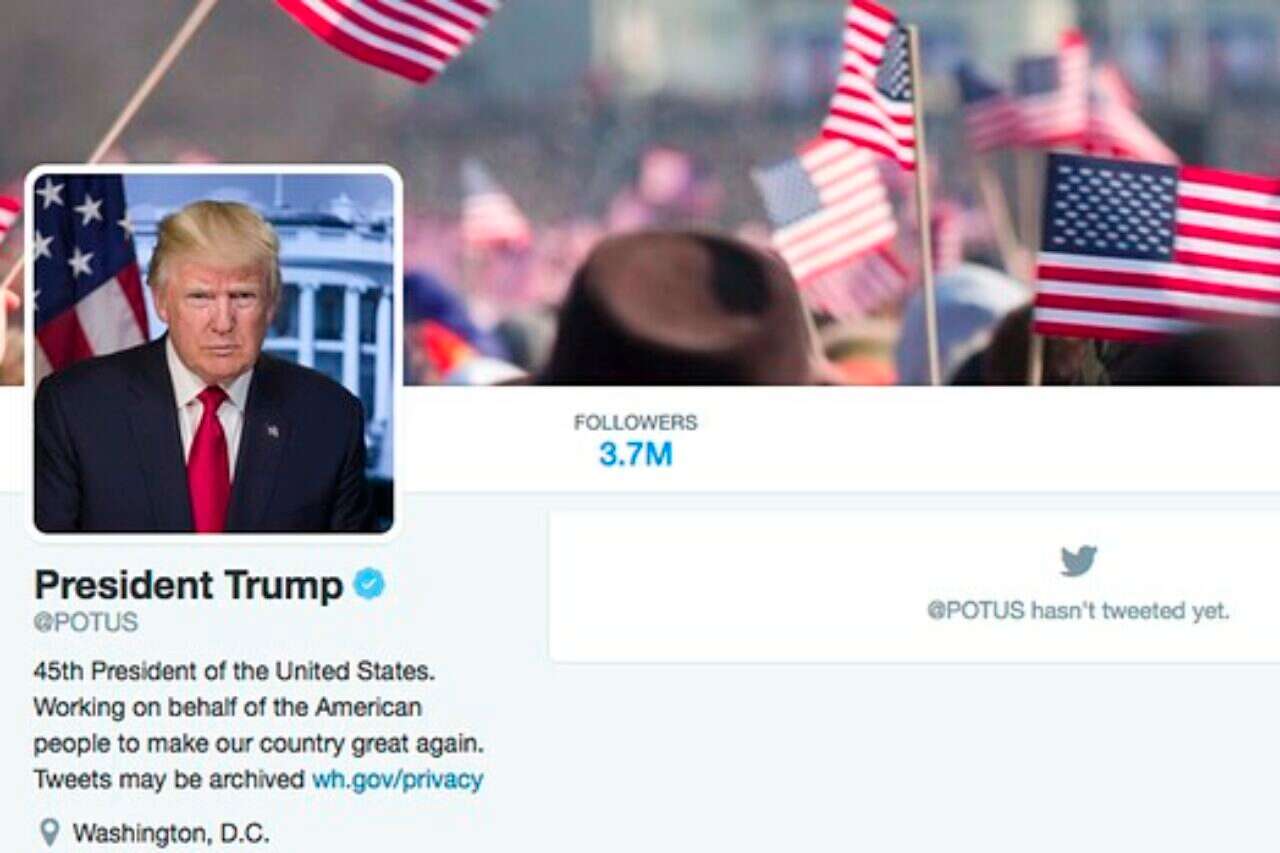1280x853 pixels.
Task: Select the FOLLOWERS label tab
Action: [635, 422]
